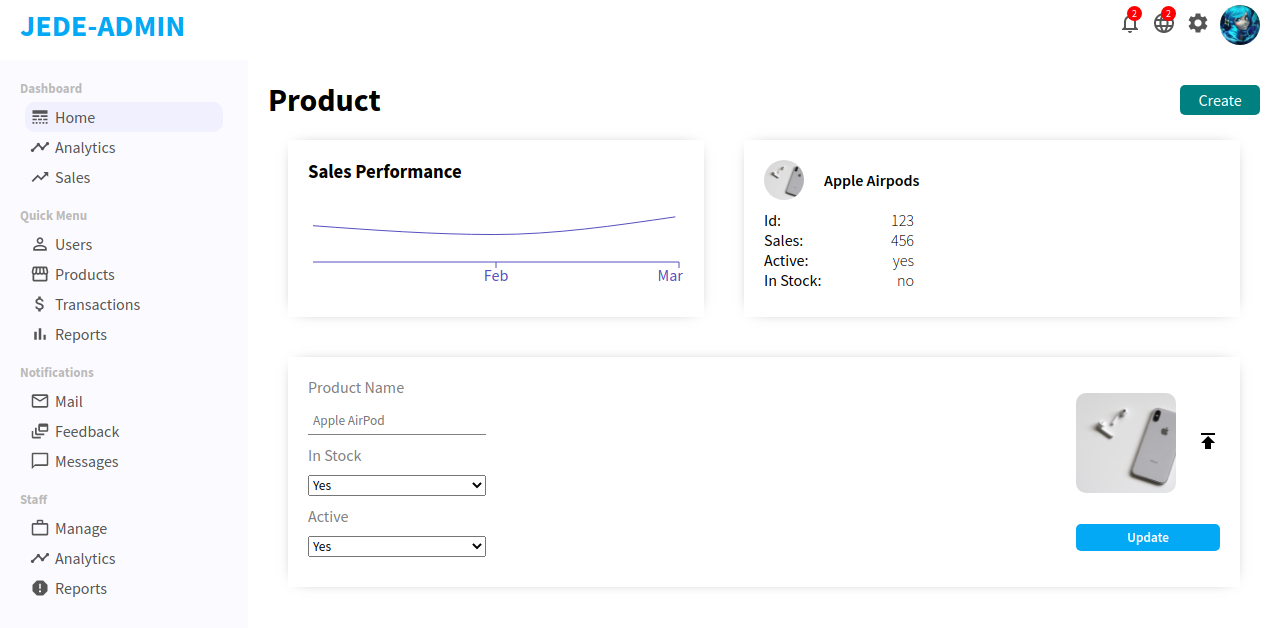This screenshot has height=628, width=1280.
Task: Go to Home in the sidebar
Action: point(124,117)
